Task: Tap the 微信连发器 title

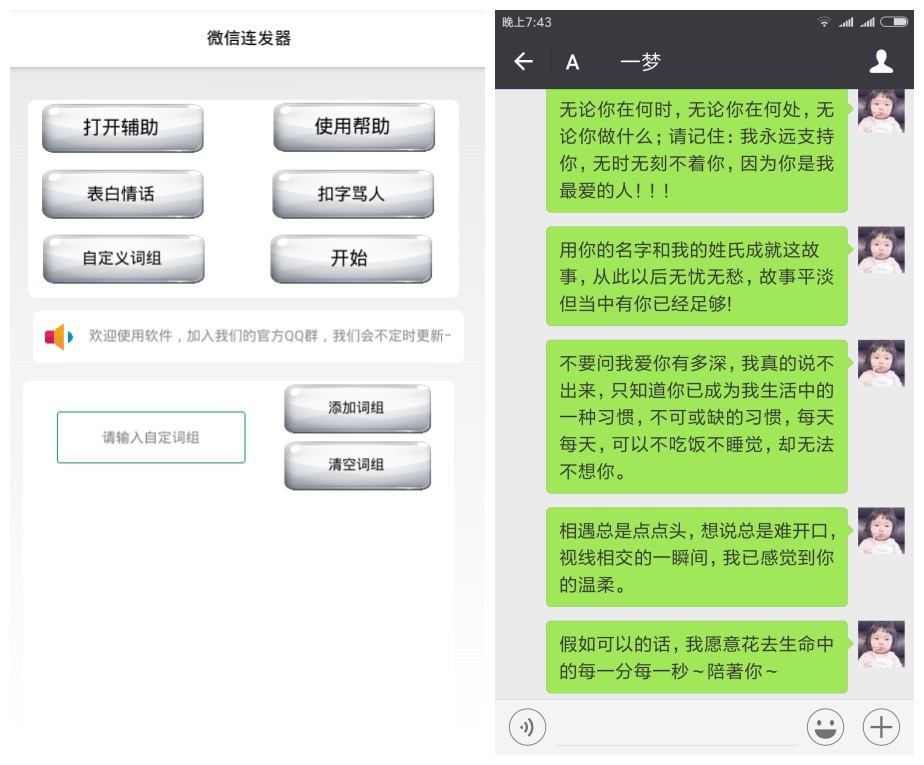Action: (249, 38)
